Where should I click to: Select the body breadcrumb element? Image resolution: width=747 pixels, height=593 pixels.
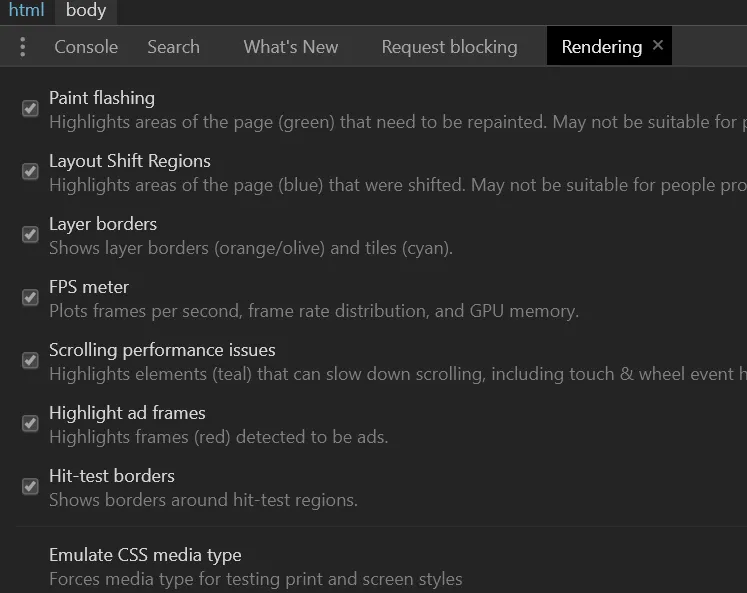pyautogui.click(x=86, y=11)
